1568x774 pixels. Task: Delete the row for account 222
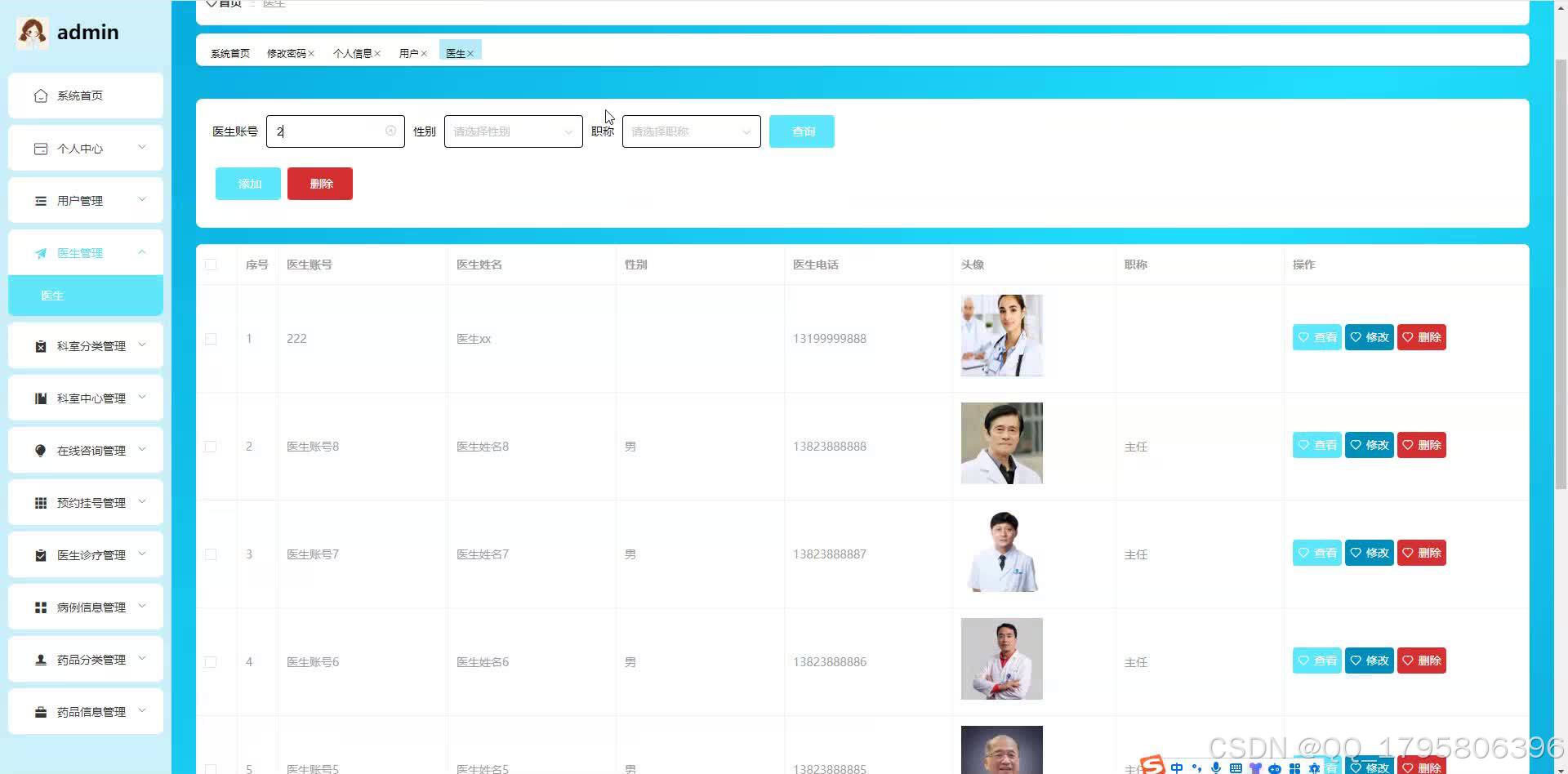(x=1422, y=337)
